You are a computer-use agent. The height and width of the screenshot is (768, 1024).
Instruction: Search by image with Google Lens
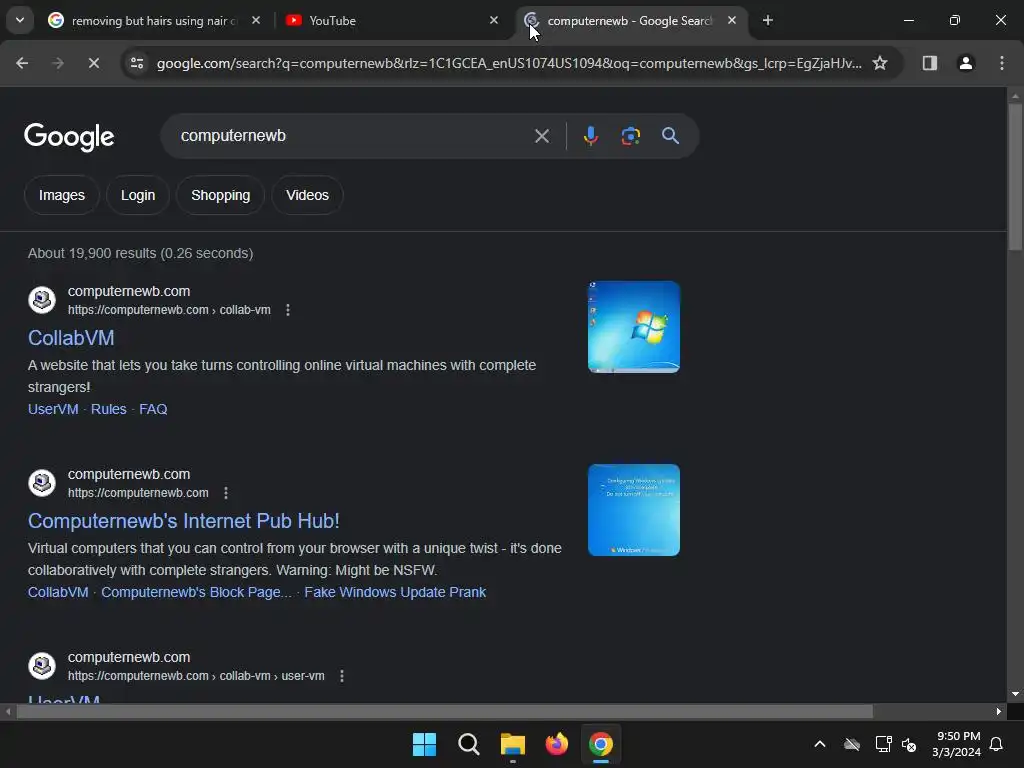coord(630,136)
